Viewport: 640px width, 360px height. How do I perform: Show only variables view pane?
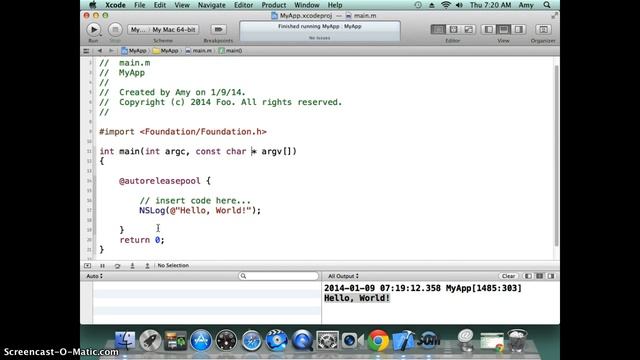click(x=528, y=276)
